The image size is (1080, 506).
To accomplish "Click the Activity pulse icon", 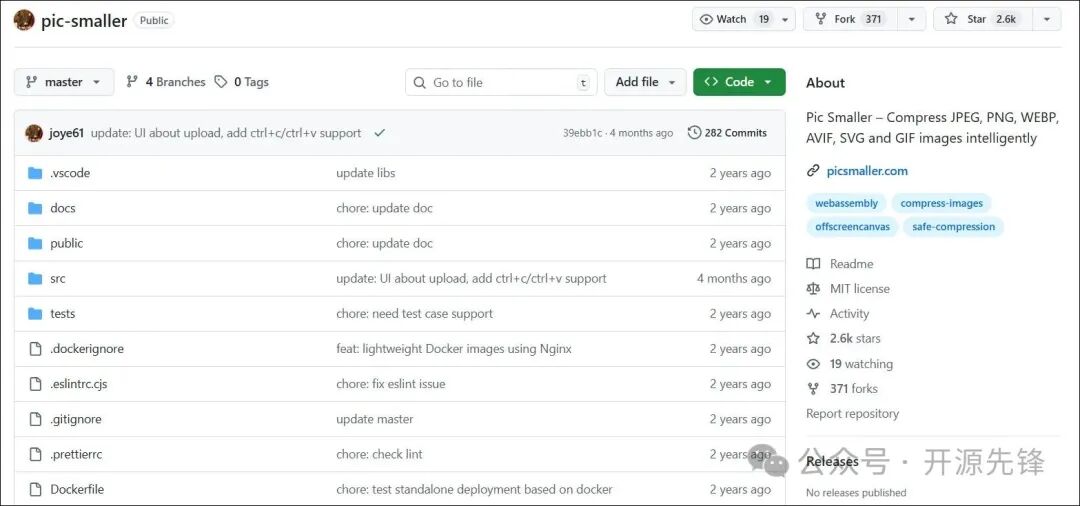I will point(813,314).
